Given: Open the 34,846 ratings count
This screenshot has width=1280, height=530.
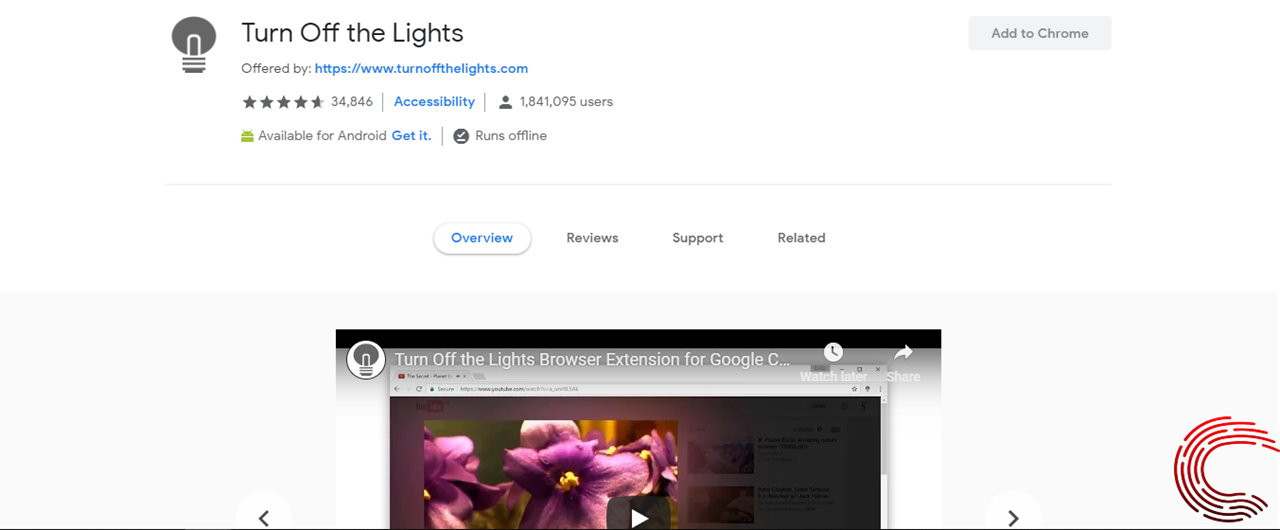Looking at the screenshot, I should click(352, 102).
